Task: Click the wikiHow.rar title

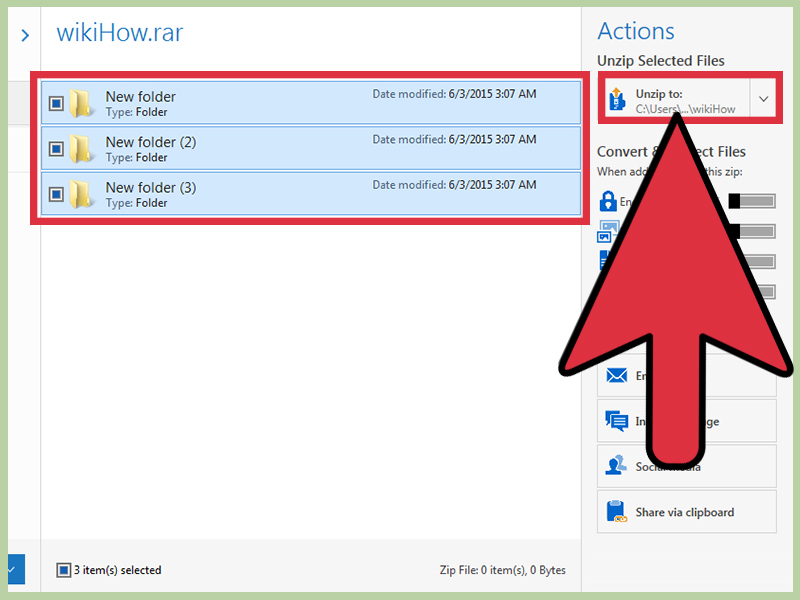Action: (x=119, y=33)
